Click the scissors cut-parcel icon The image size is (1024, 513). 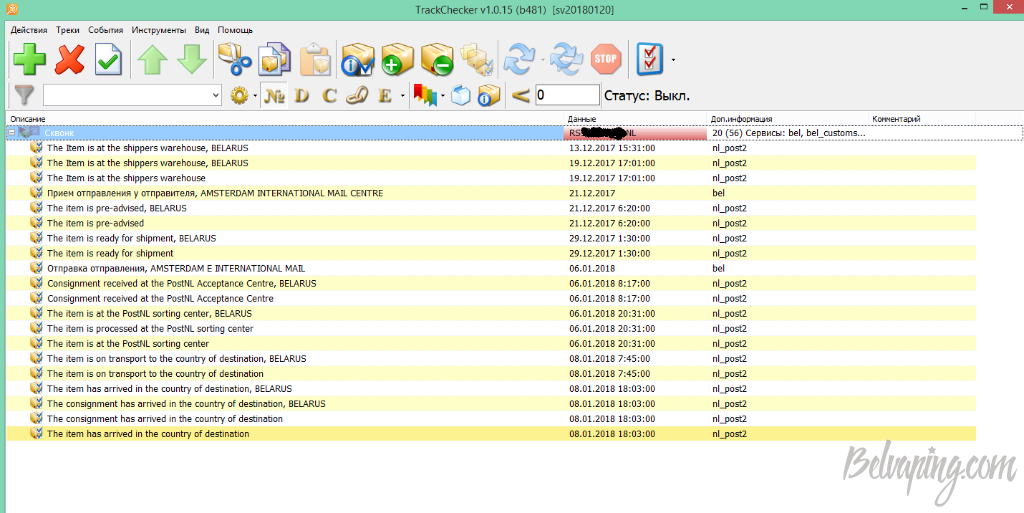234,59
